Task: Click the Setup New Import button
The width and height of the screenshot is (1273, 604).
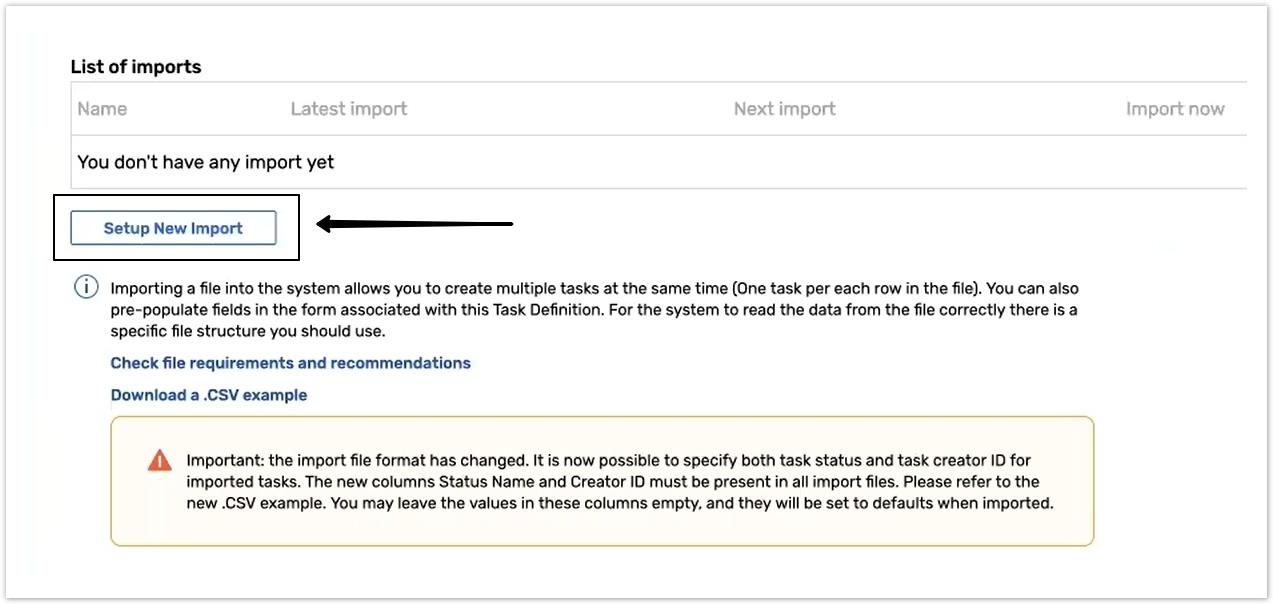Action: coord(173,228)
